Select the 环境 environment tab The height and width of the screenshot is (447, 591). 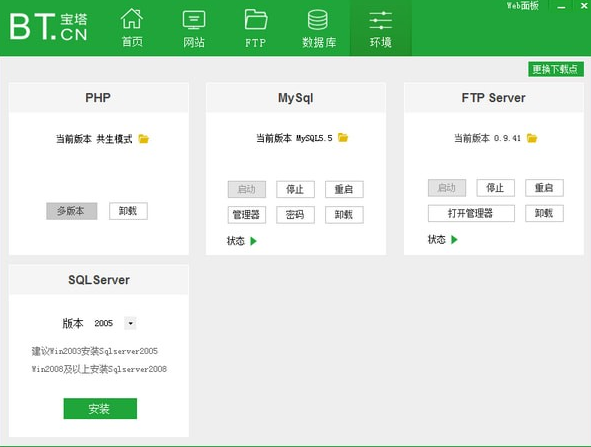point(381,28)
